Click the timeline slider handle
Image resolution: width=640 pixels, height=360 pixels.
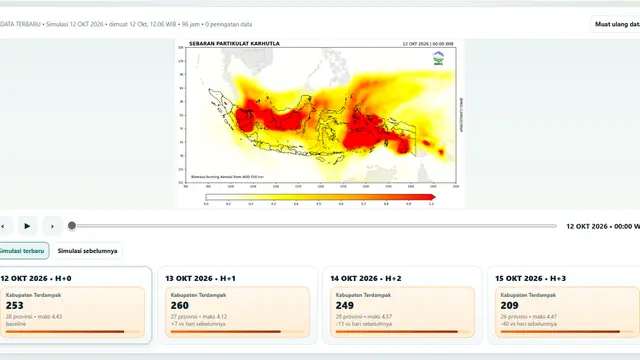72,226
